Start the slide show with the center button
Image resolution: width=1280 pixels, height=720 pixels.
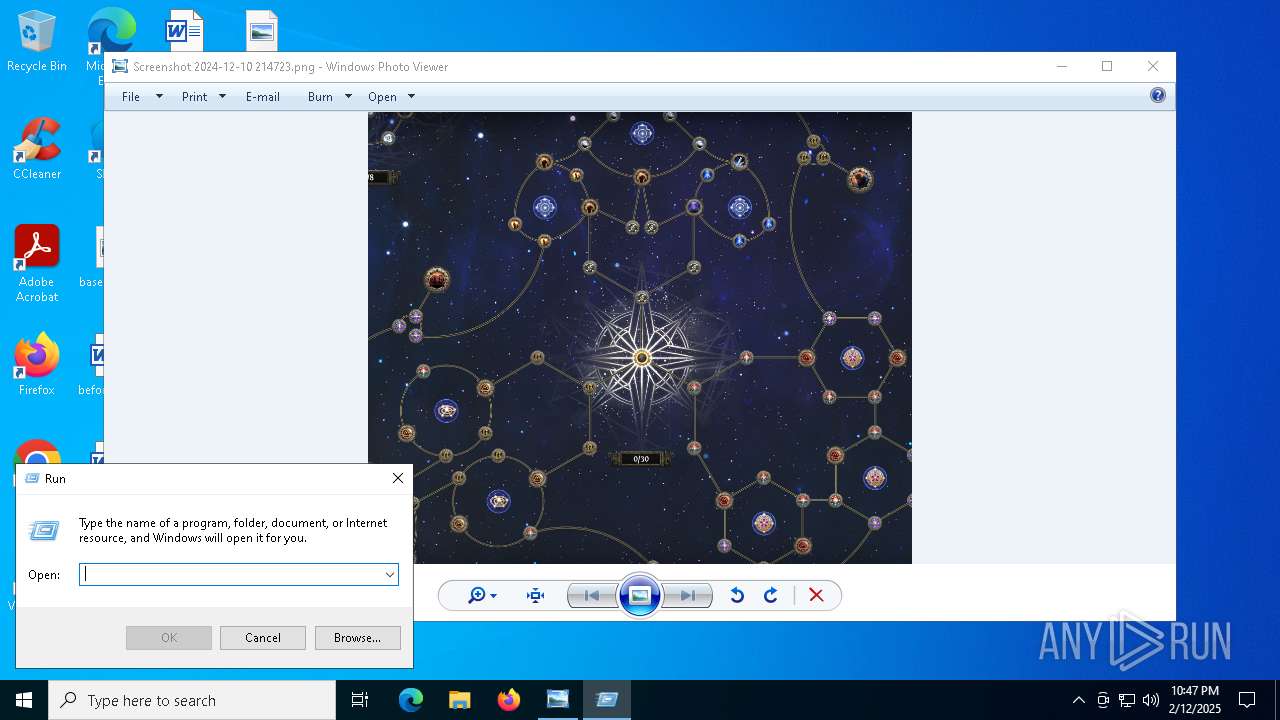point(640,595)
